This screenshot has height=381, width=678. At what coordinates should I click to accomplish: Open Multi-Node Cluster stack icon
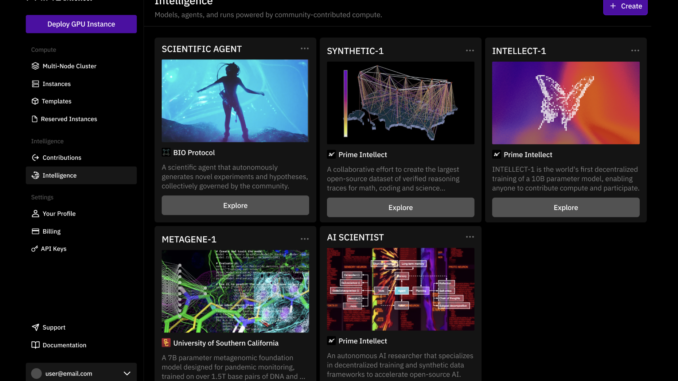[x=35, y=66]
